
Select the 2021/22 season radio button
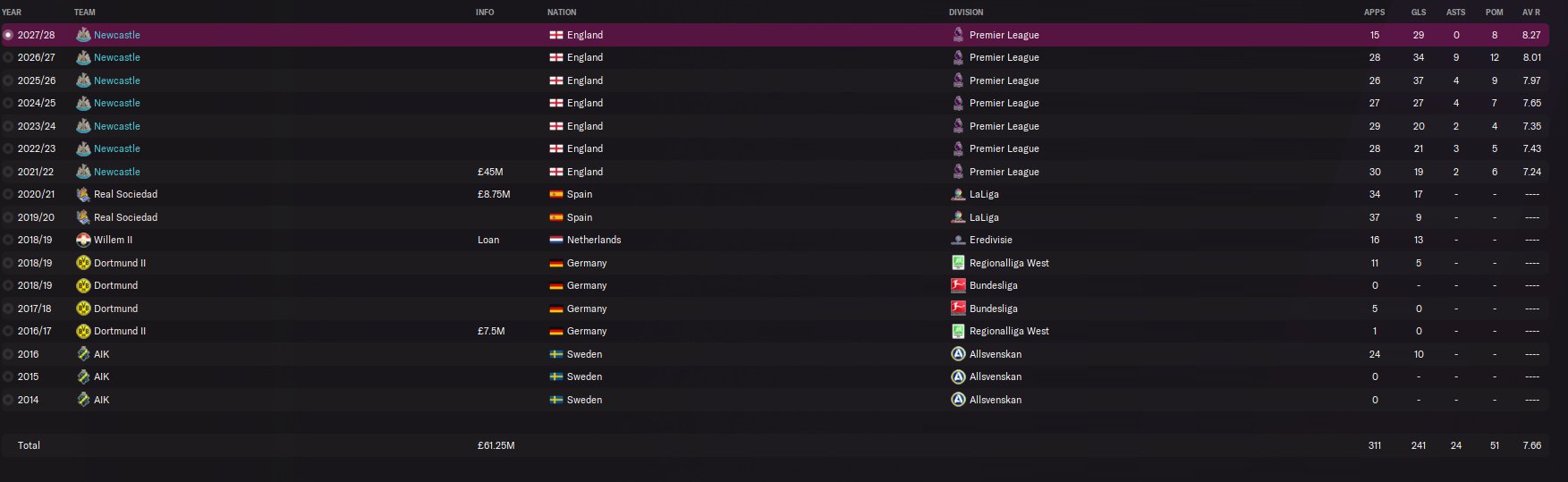click(8, 172)
